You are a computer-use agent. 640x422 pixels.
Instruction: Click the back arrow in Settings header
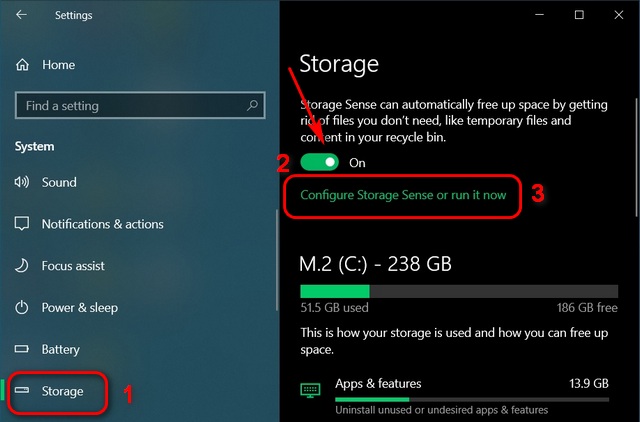point(21,15)
